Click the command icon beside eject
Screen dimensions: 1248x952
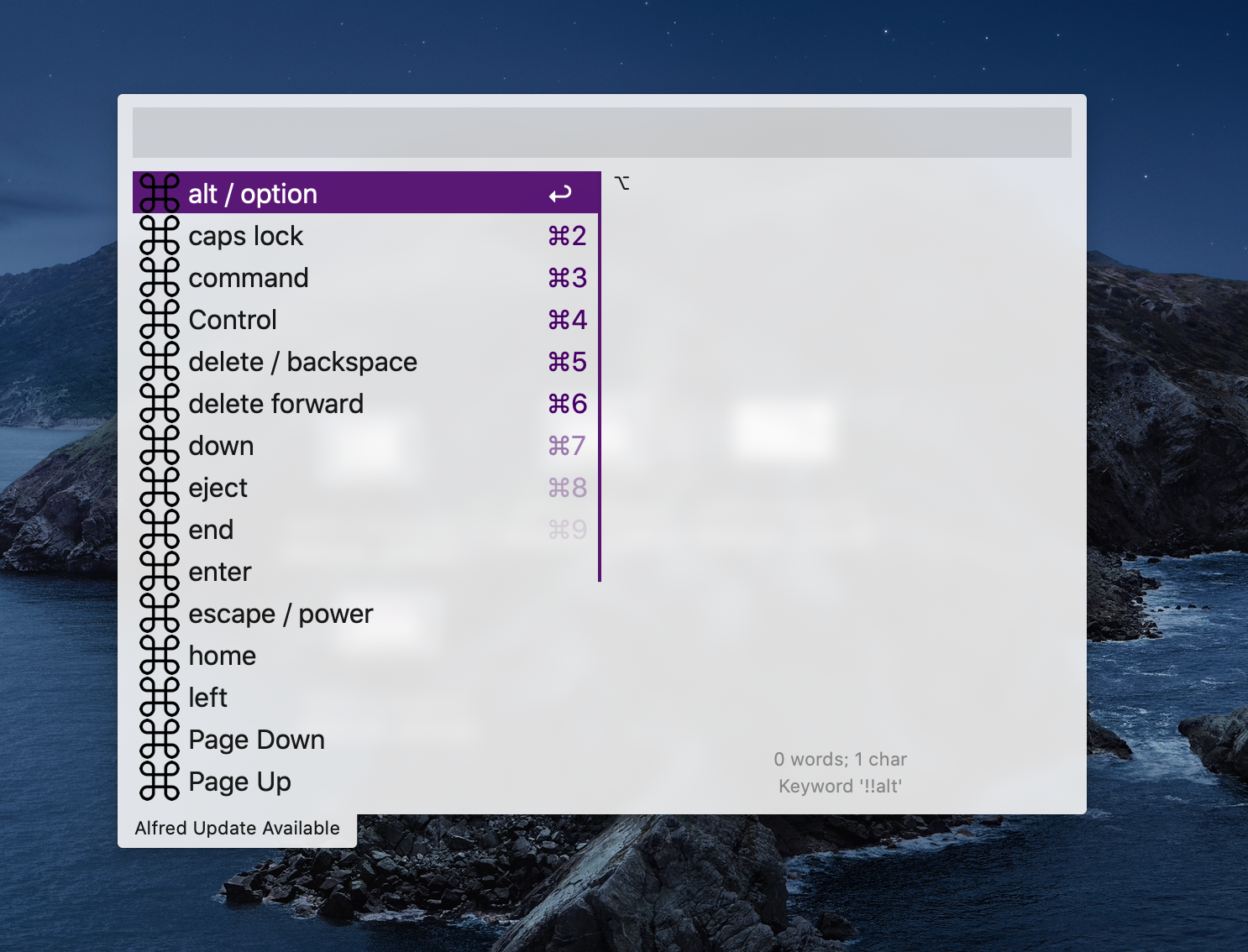(160, 487)
